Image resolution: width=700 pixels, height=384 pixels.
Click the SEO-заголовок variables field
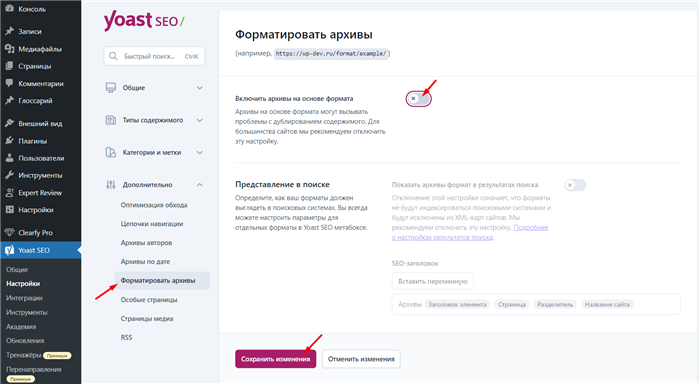[x=536, y=304]
